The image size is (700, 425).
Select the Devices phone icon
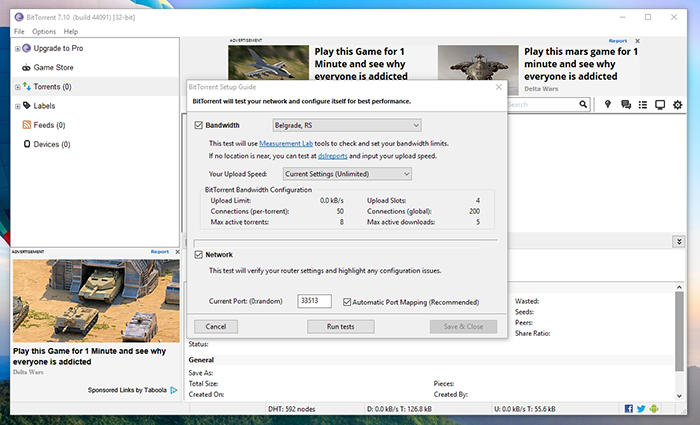click(x=27, y=144)
